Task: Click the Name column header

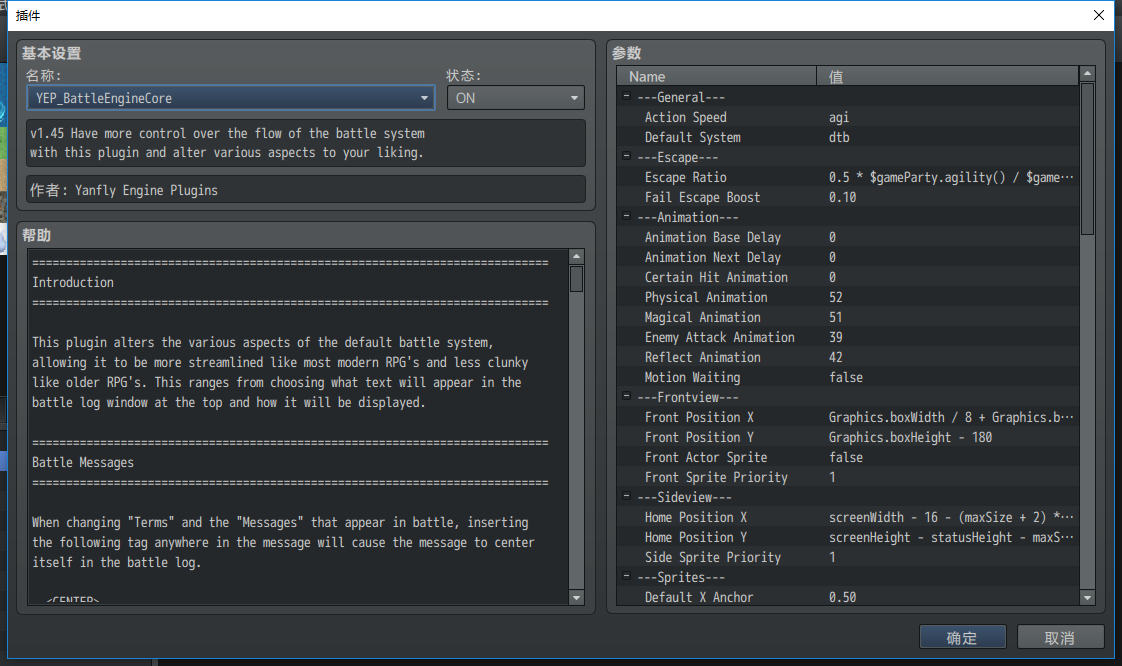Action: tap(716, 76)
